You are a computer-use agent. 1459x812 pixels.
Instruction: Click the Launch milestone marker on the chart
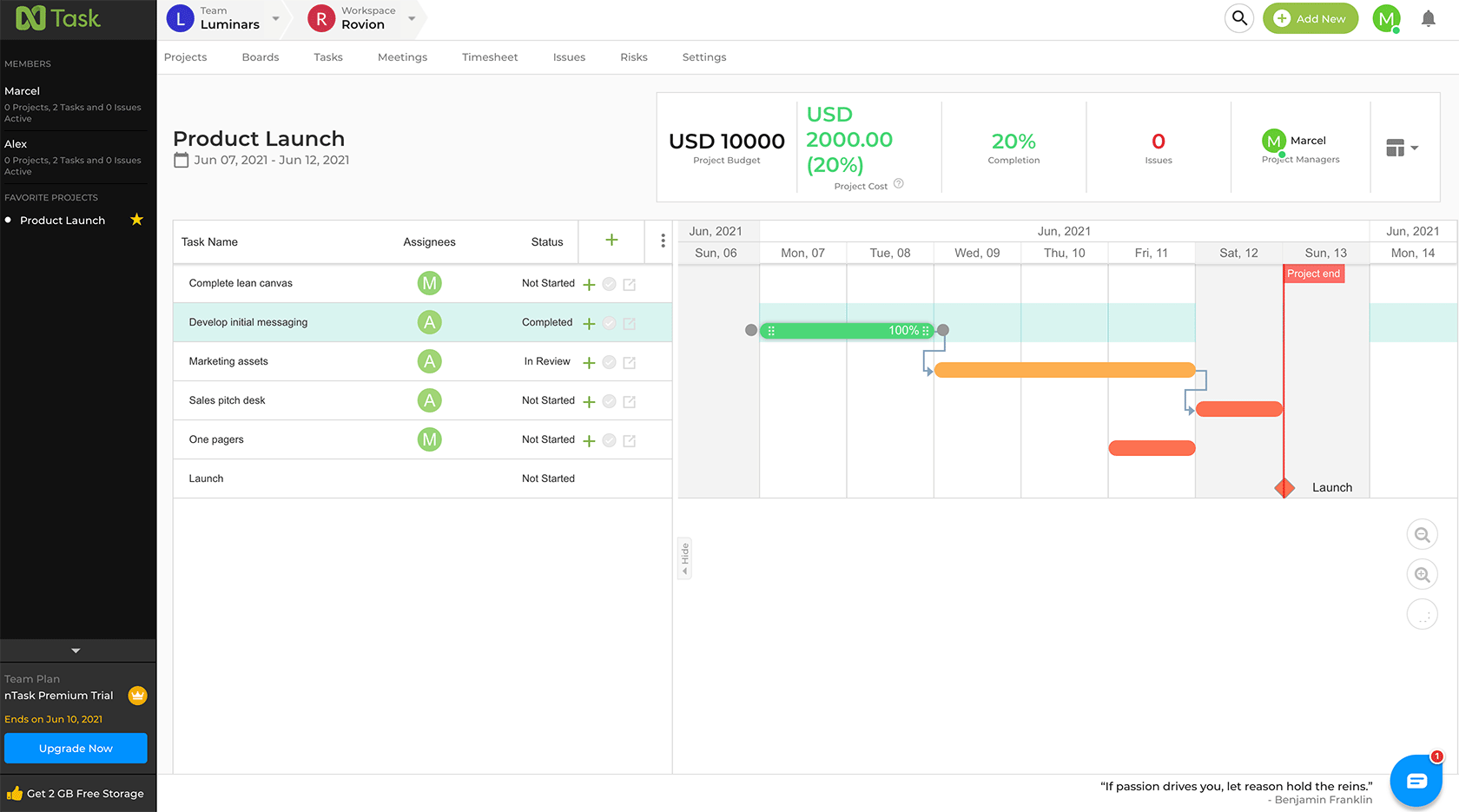pos(1284,487)
